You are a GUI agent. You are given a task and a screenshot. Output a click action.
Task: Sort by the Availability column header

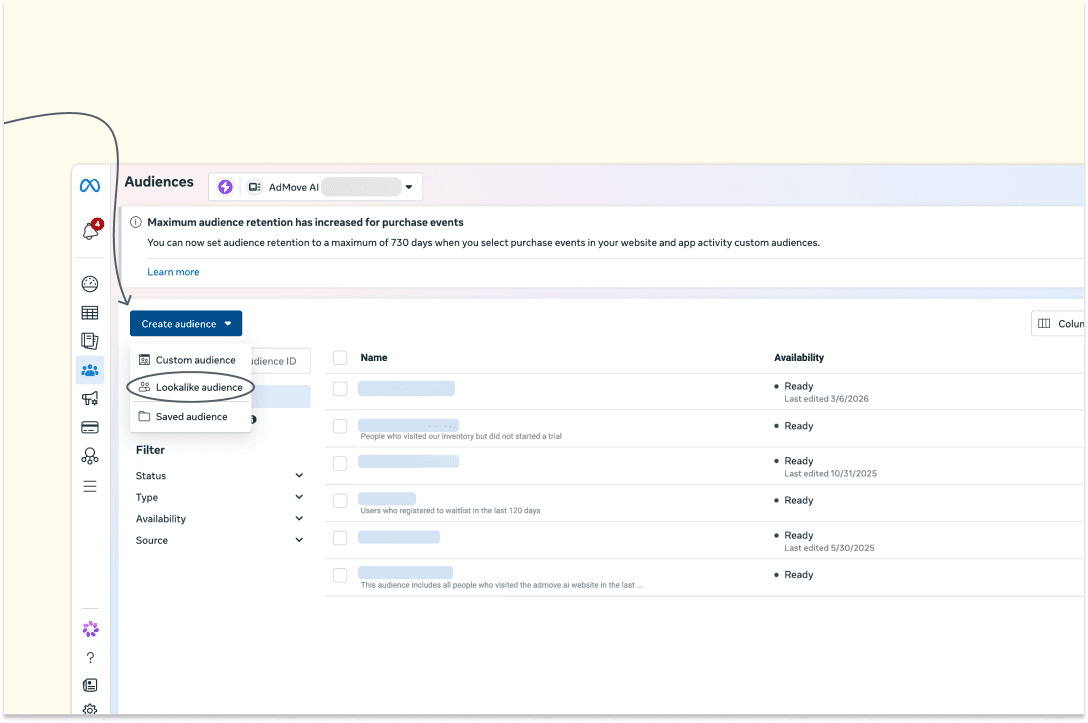(x=799, y=357)
